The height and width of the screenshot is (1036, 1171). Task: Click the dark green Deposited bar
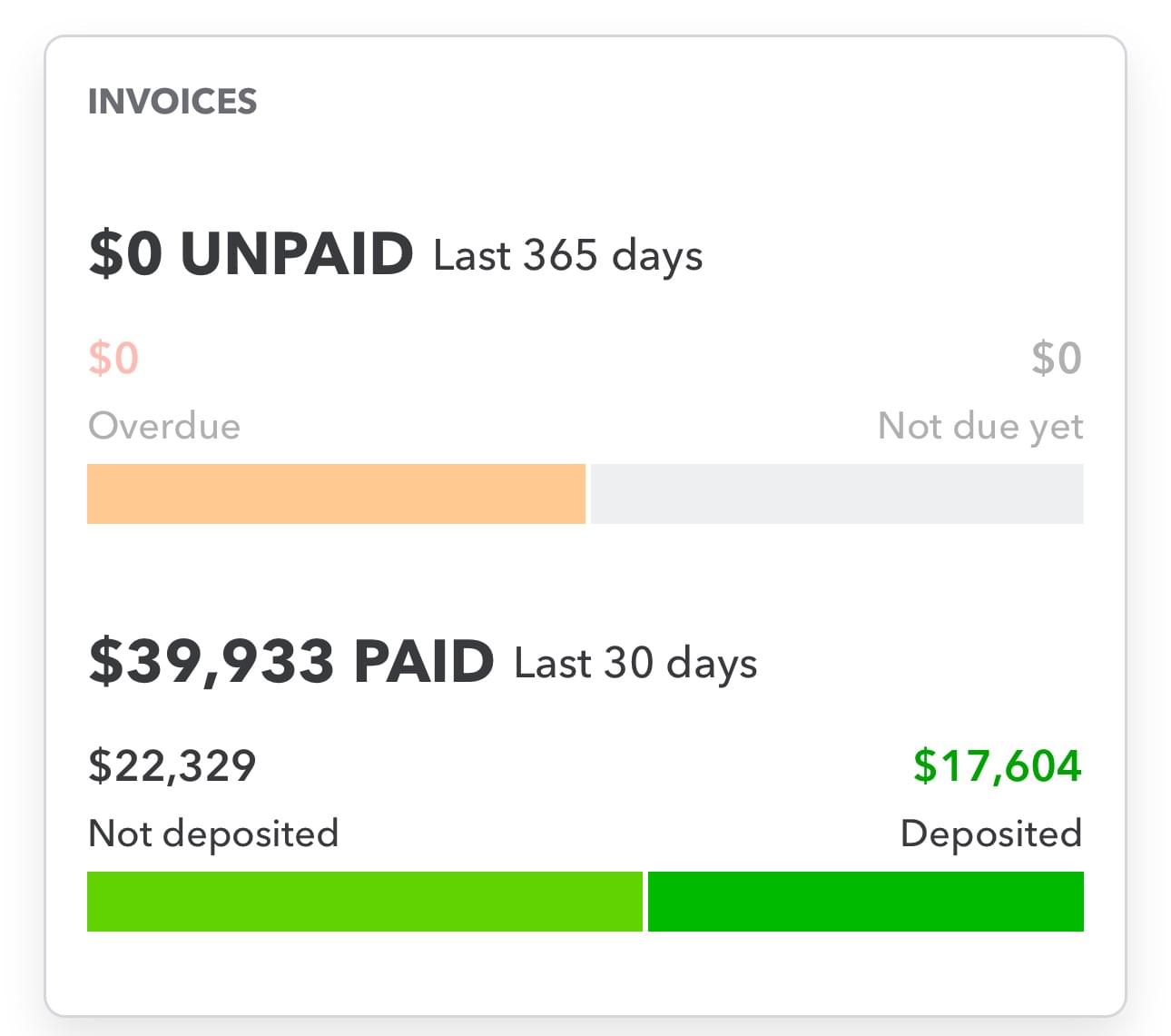[x=865, y=902]
